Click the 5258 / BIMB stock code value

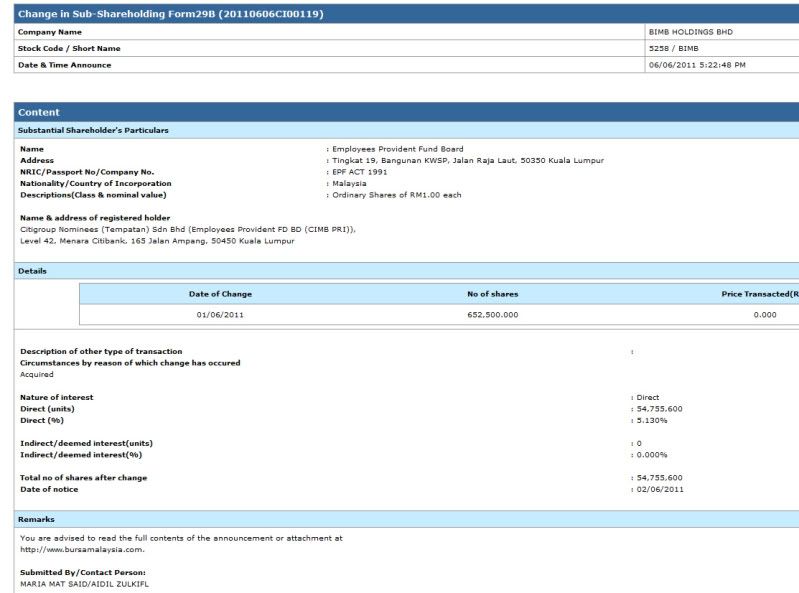pyautogui.click(x=674, y=48)
